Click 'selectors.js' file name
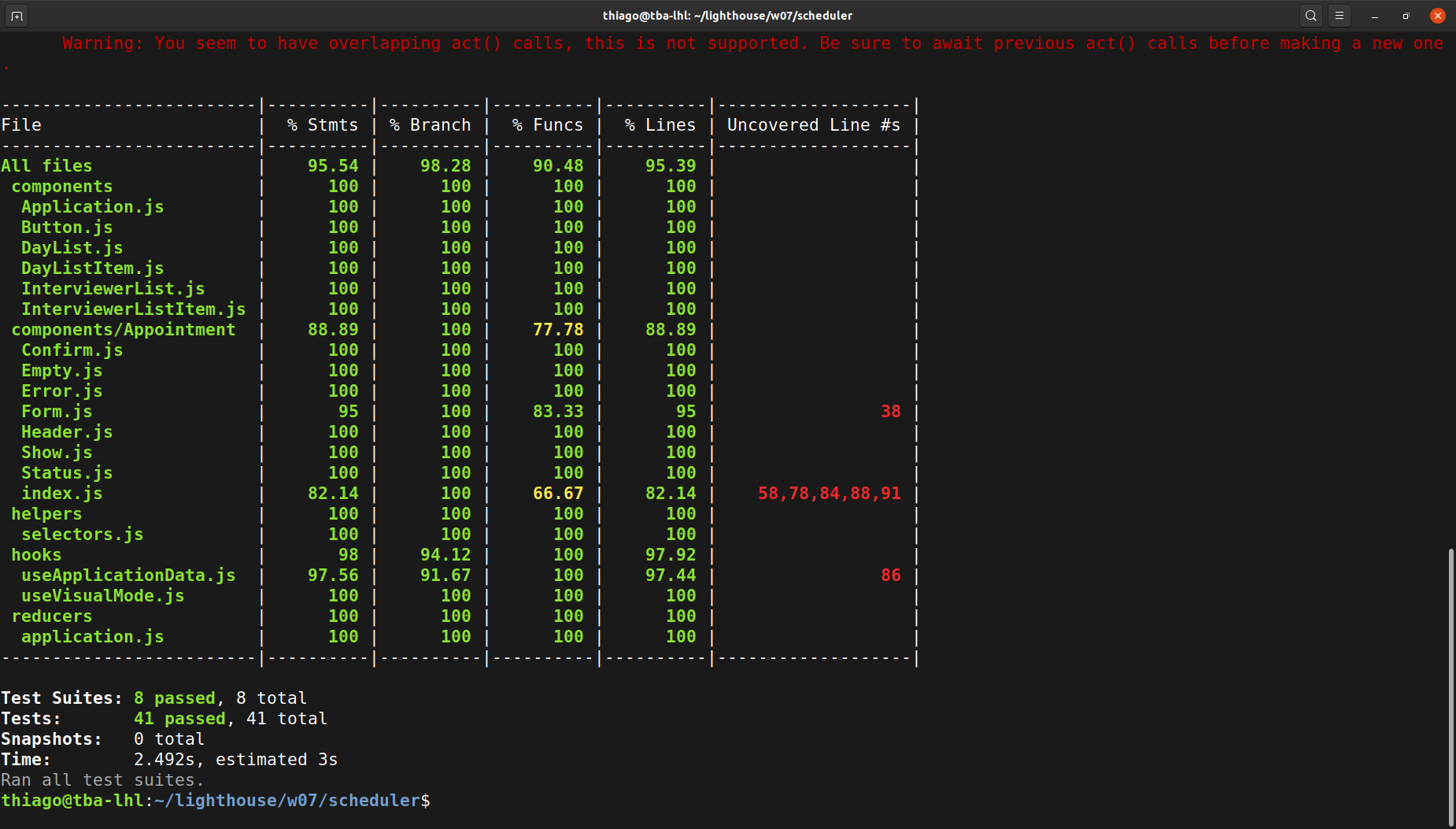 (83, 535)
